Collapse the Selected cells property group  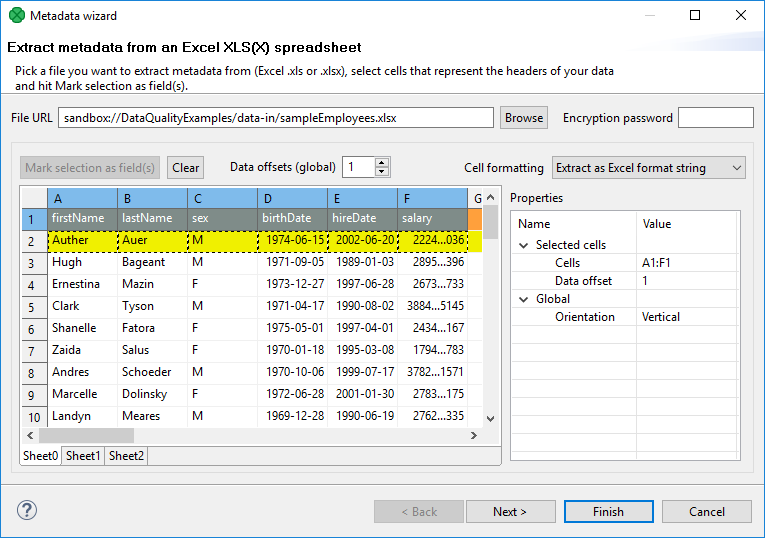[524, 245]
